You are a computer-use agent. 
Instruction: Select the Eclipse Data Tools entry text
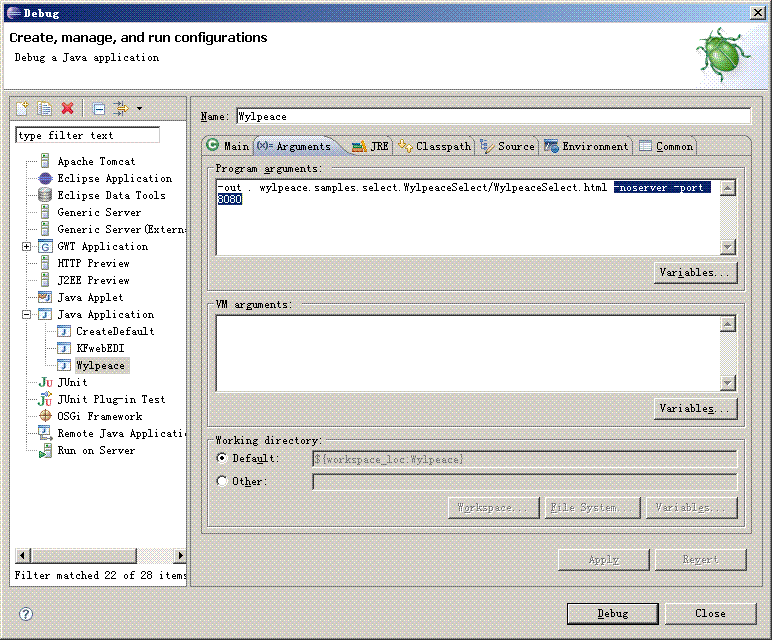(111, 195)
